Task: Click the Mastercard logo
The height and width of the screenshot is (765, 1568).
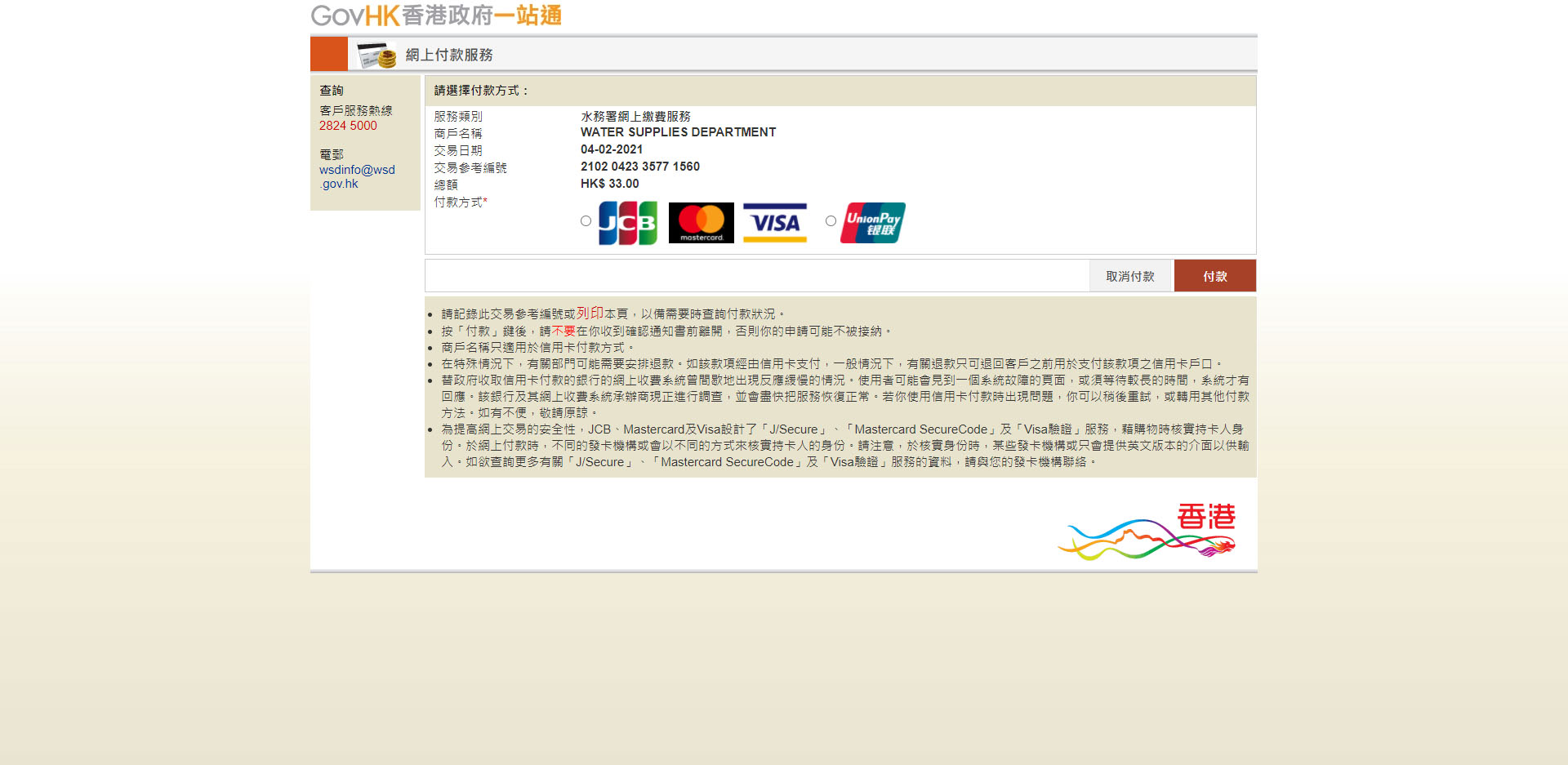Action: [x=701, y=223]
